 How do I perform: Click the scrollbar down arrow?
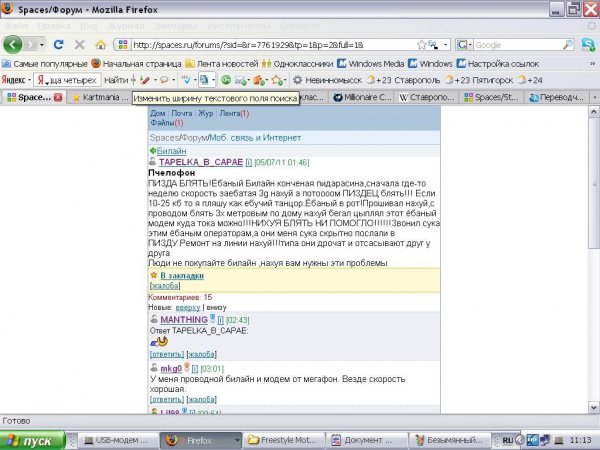pyautogui.click(x=593, y=408)
